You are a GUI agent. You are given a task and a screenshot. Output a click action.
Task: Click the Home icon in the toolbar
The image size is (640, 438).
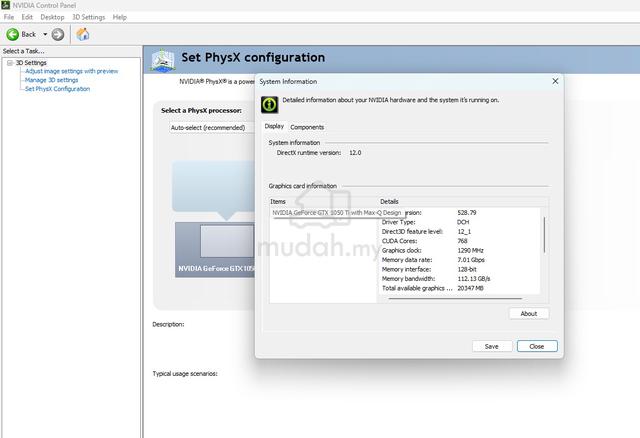[82, 34]
